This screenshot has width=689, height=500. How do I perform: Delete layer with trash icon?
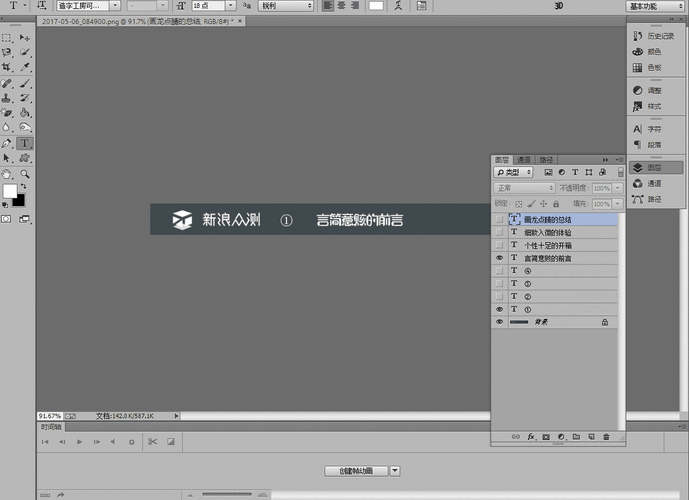tap(606, 437)
